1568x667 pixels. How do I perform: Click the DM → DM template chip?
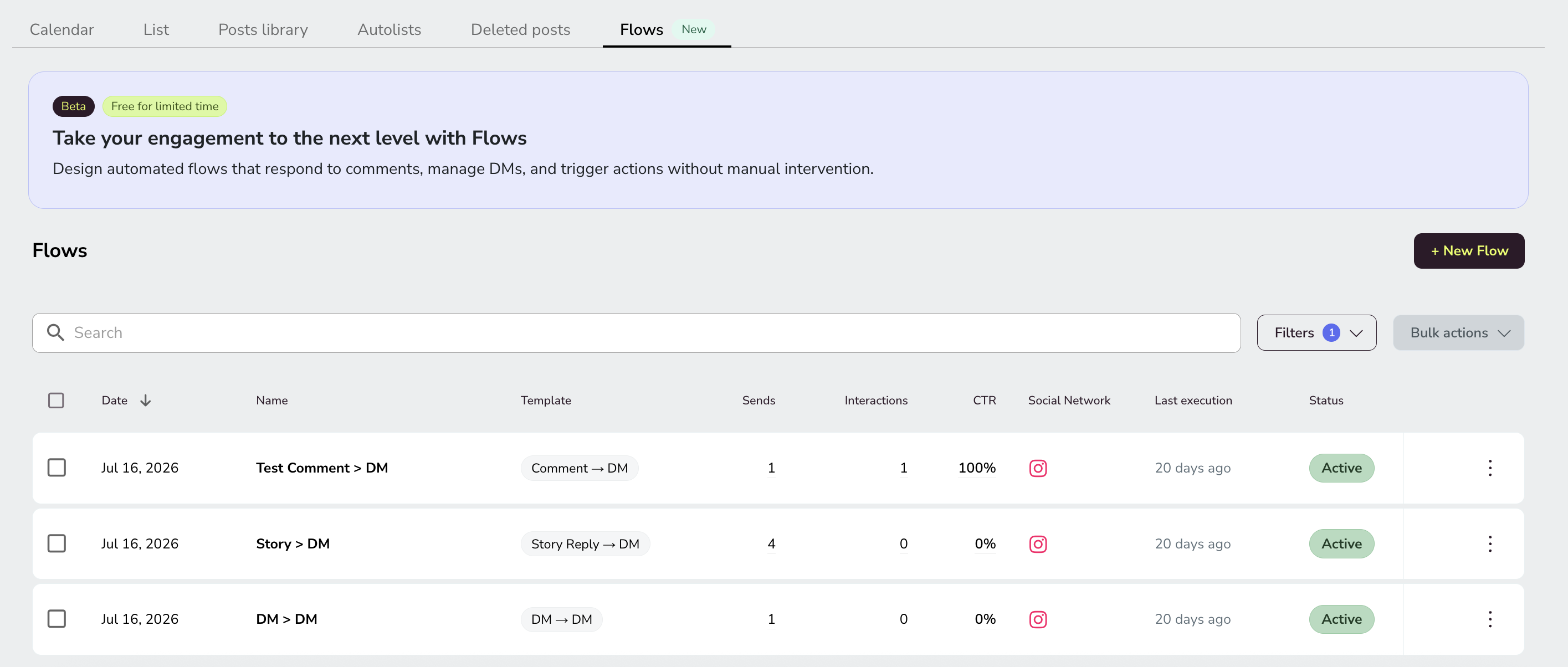[561, 619]
